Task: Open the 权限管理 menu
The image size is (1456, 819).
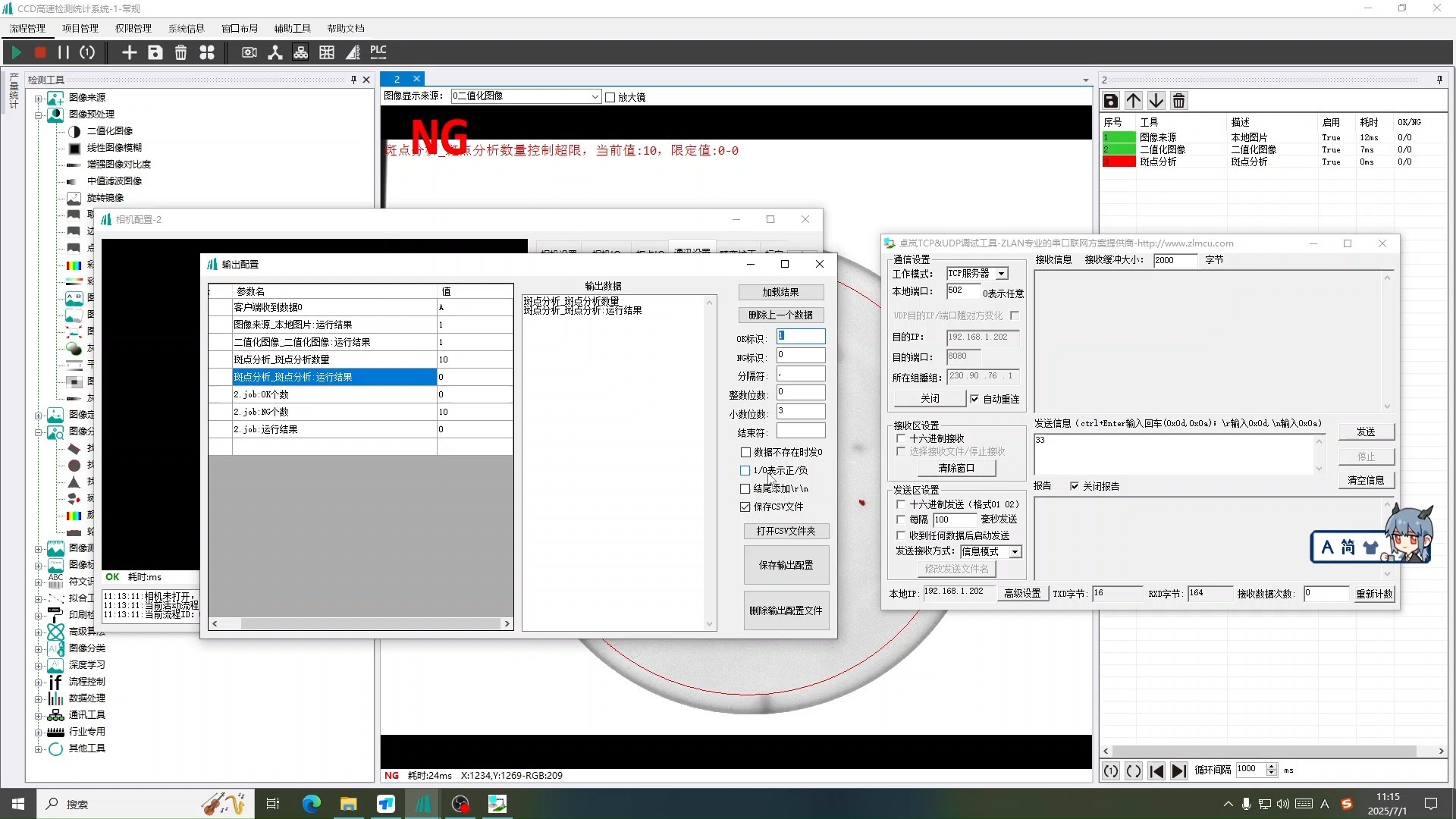Action: [x=133, y=28]
